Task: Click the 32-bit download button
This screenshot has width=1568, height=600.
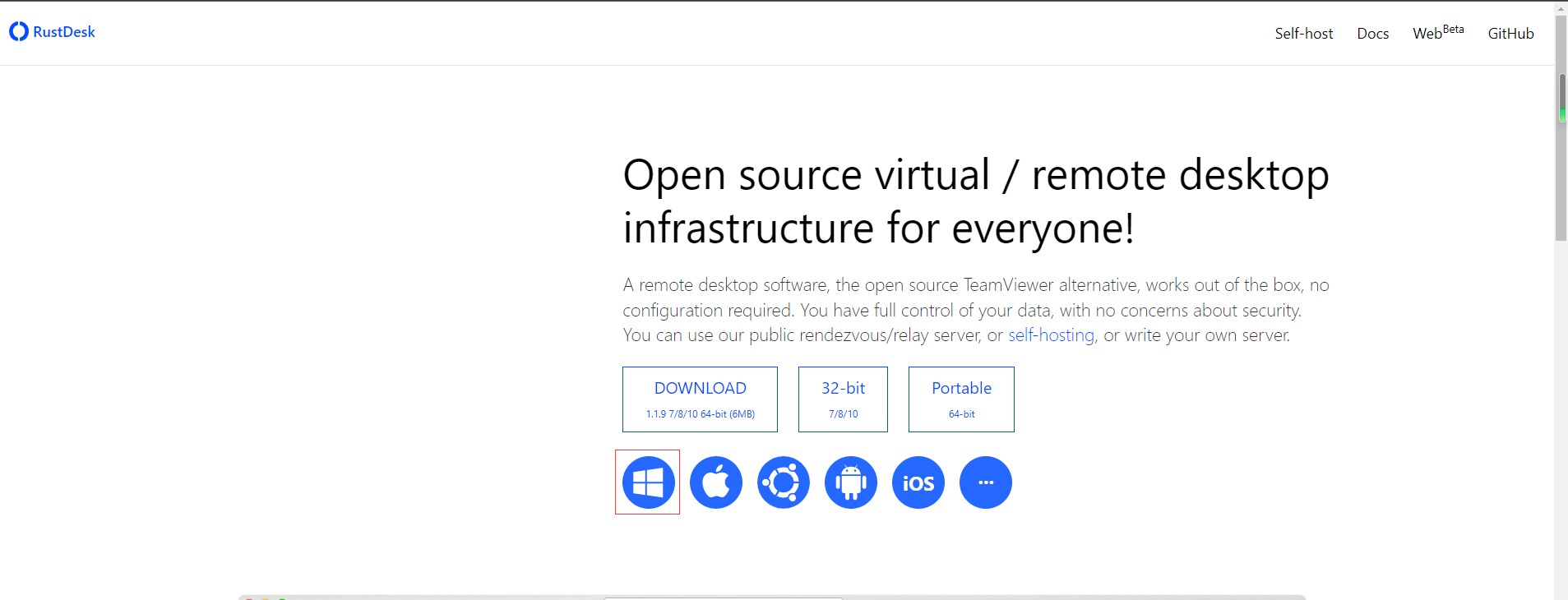Action: click(843, 399)
